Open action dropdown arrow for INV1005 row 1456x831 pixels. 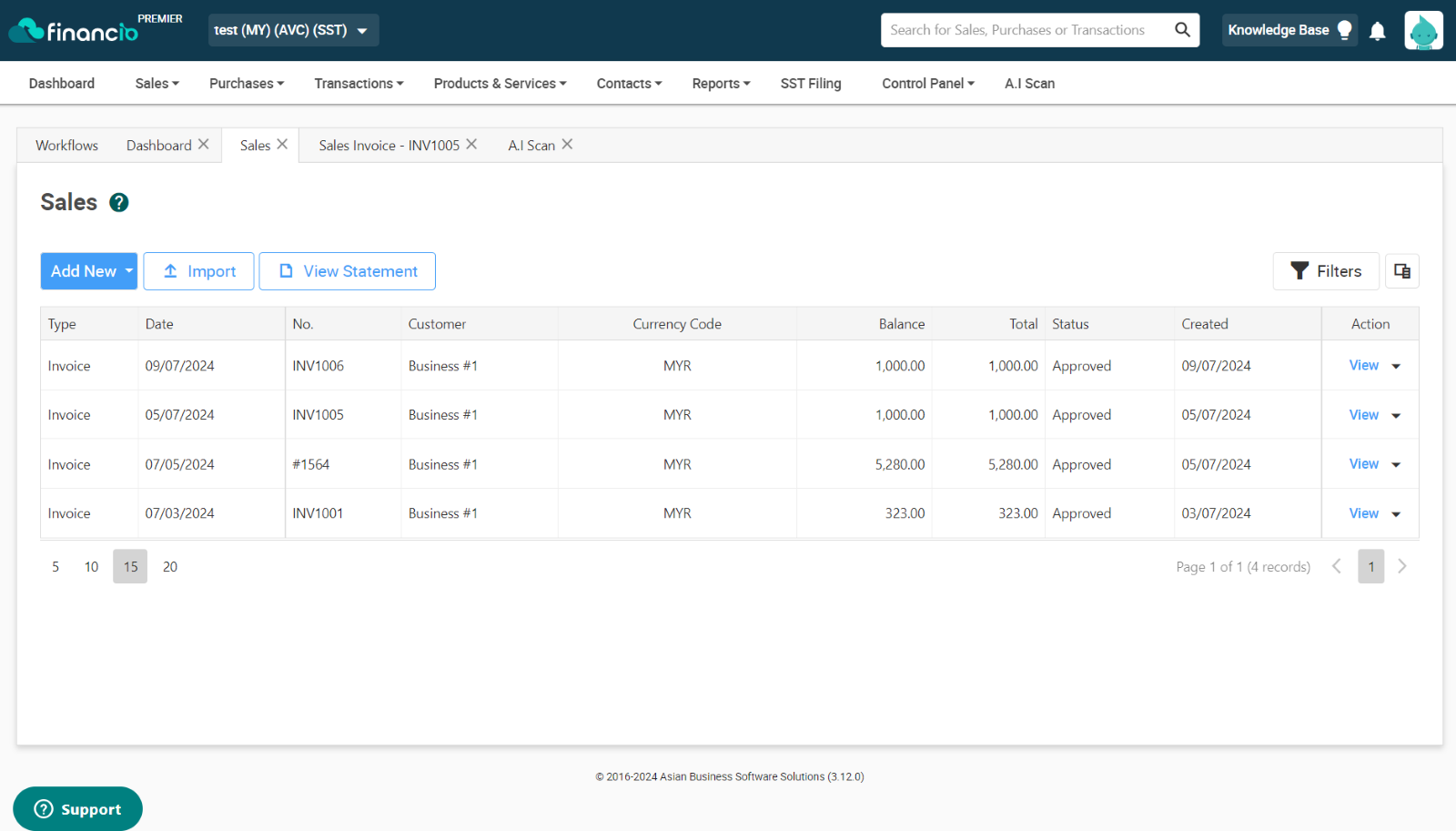coord(1396,415)
